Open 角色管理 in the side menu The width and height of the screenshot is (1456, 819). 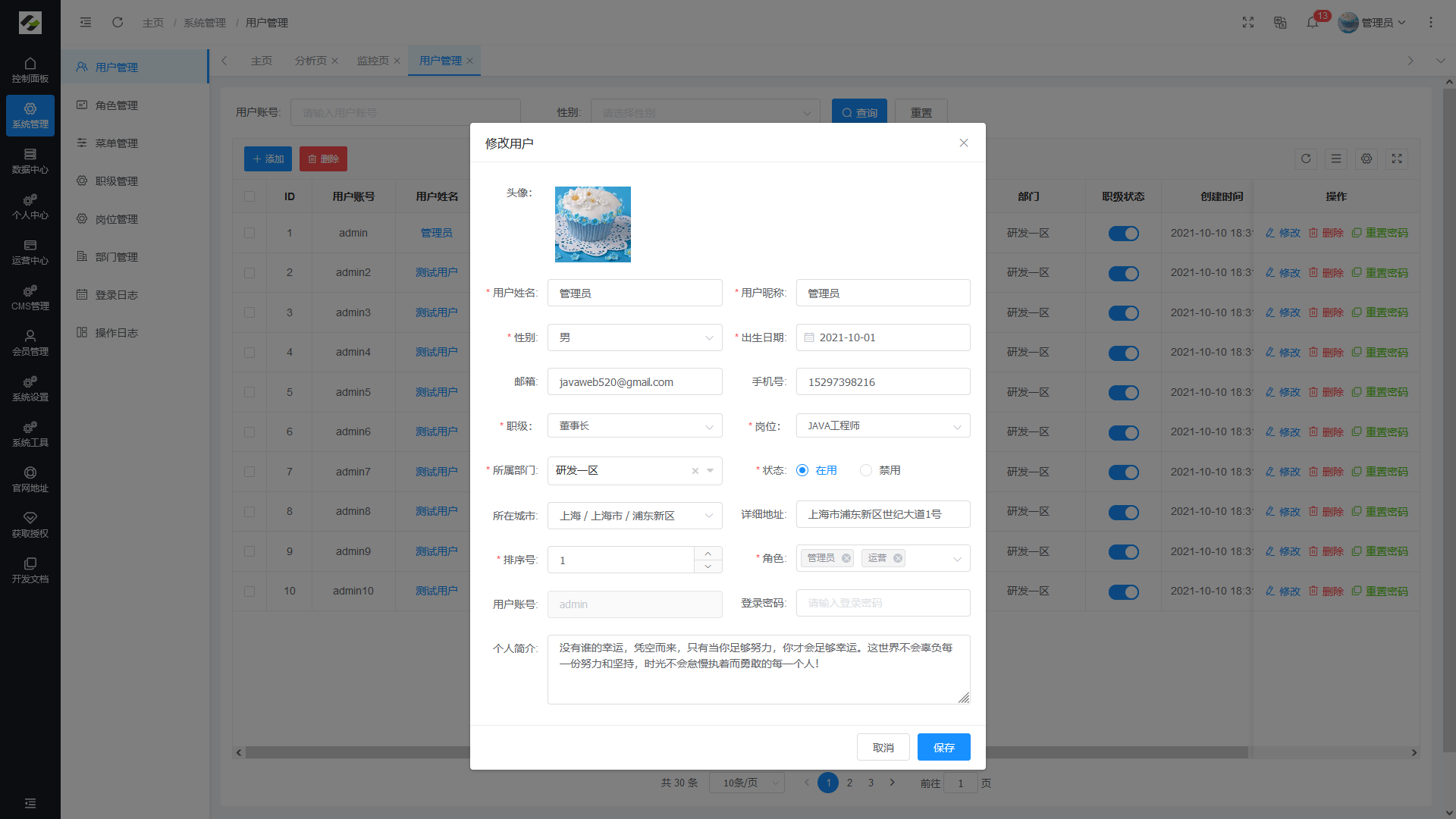(x=116, y=105)
